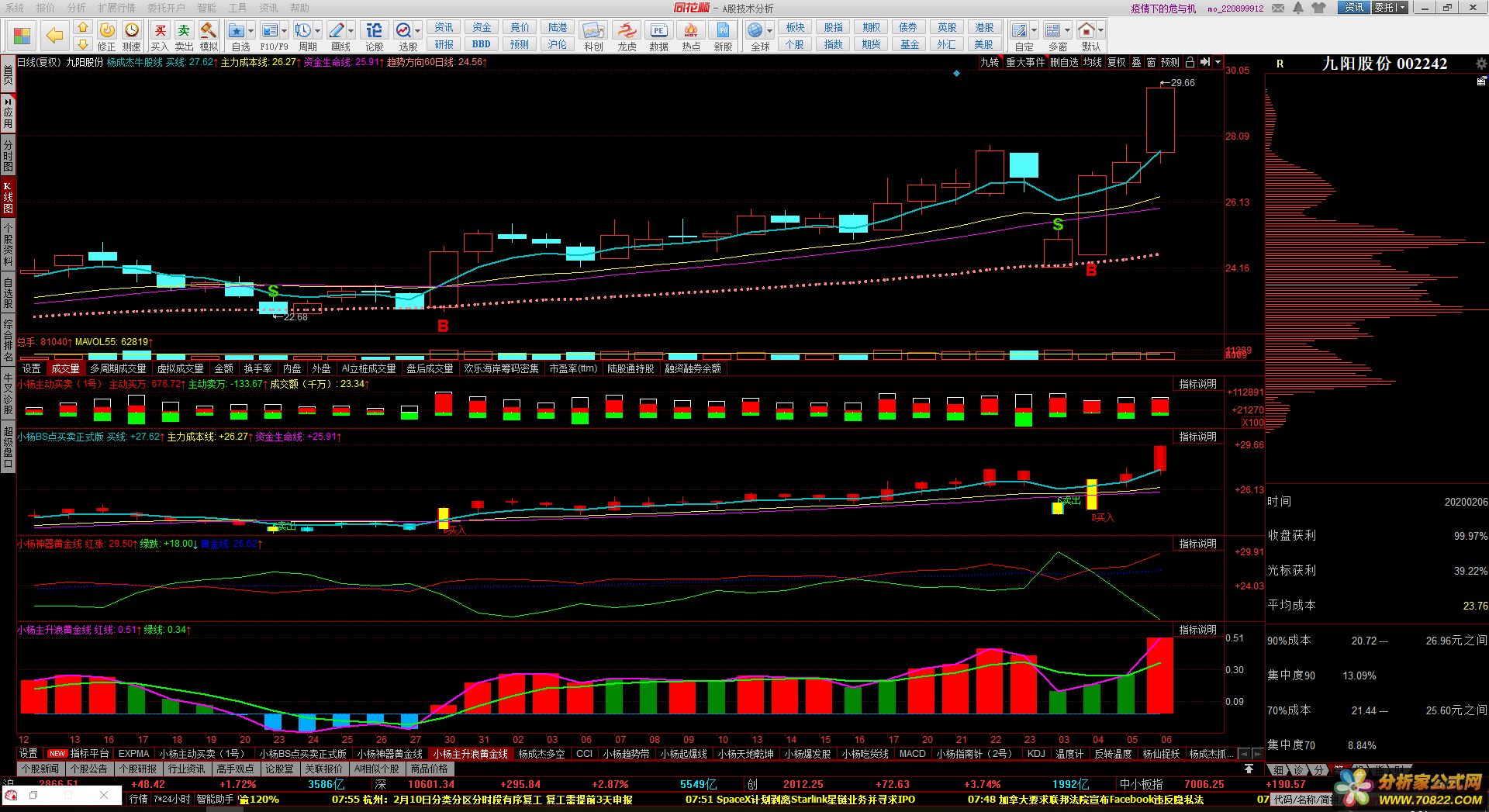Click the 删自选 button
1489x812 pixels.
pyautogui.click(x=1064, y=62)
